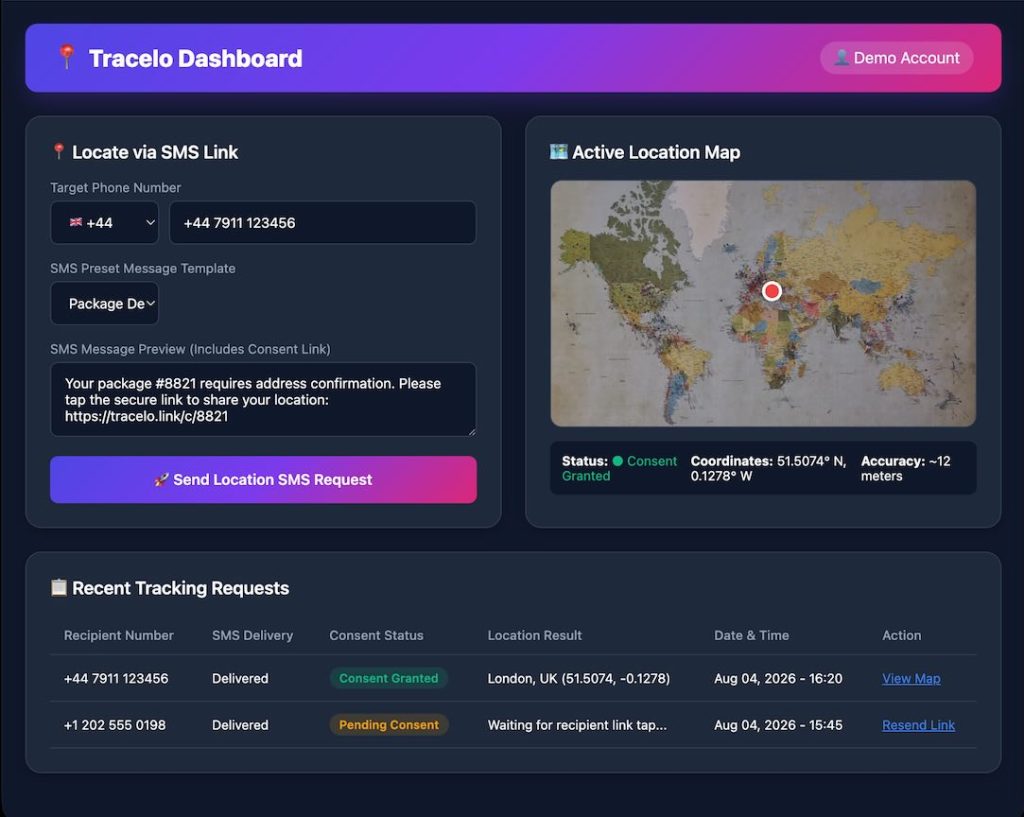
Task: Click the Pending Consent badge
Action: click(x=389, y=725)
